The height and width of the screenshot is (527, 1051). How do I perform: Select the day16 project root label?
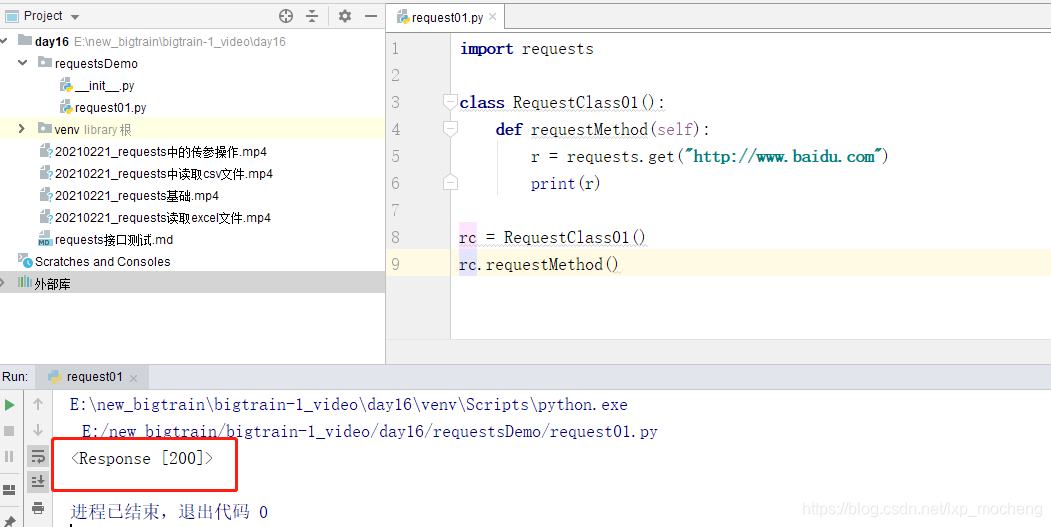pyautogui.click(x=52, y=42)
